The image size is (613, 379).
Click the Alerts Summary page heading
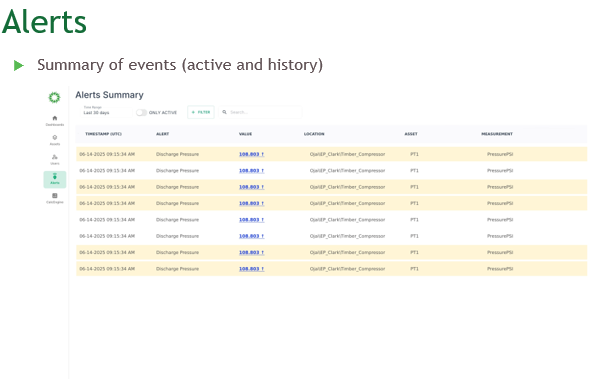[x=109, y=95]
